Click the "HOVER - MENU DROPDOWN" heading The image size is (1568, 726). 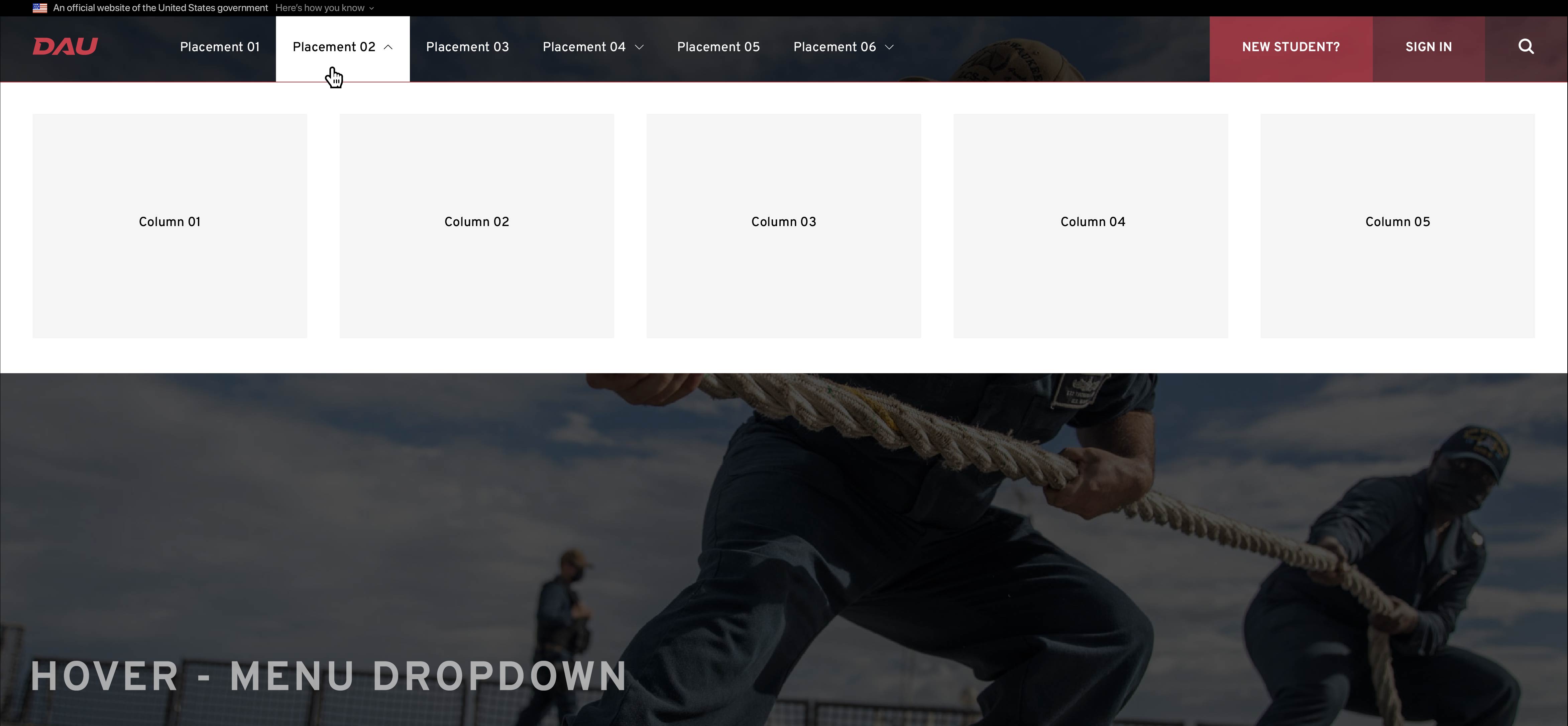point(329,677)
